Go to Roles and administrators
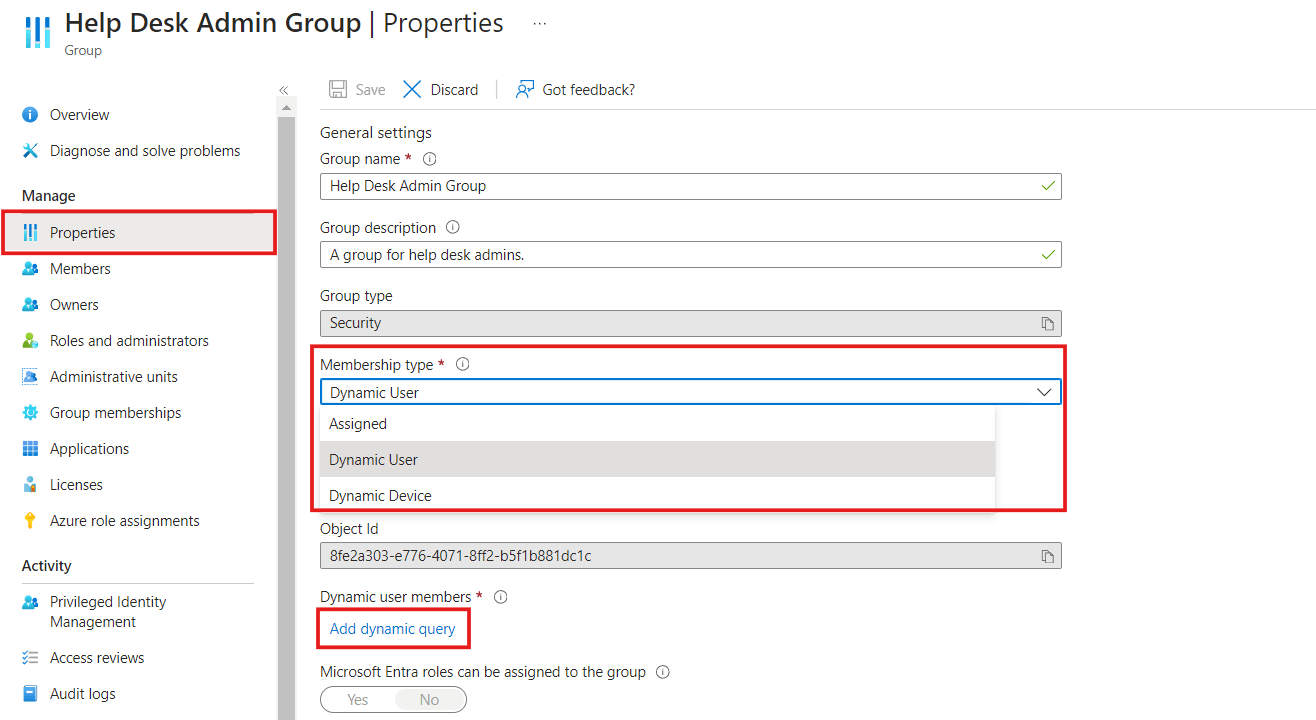1316x720 pixels. coord(129,341)
